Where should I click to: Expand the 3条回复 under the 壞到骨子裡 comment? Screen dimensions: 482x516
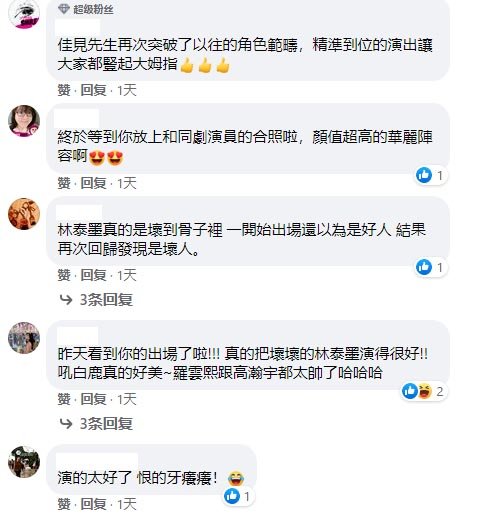point(106,300)
